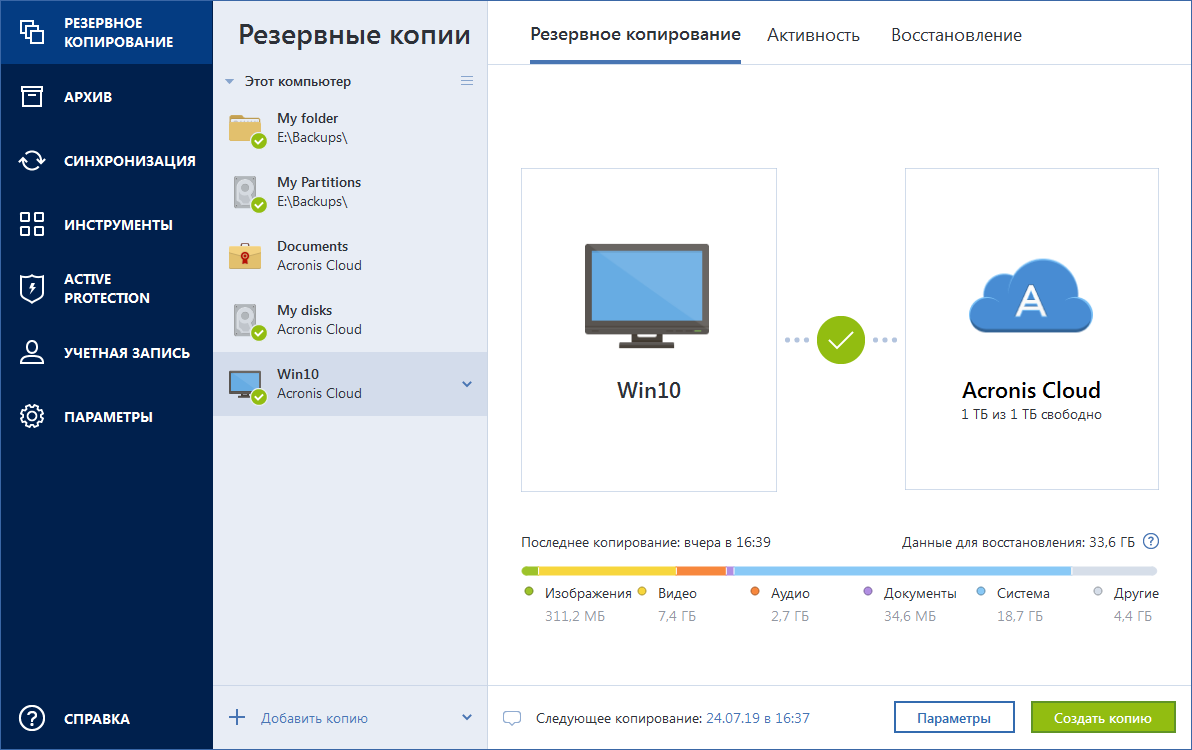Click the Резервное копирование icon at top

coord(31,31)
